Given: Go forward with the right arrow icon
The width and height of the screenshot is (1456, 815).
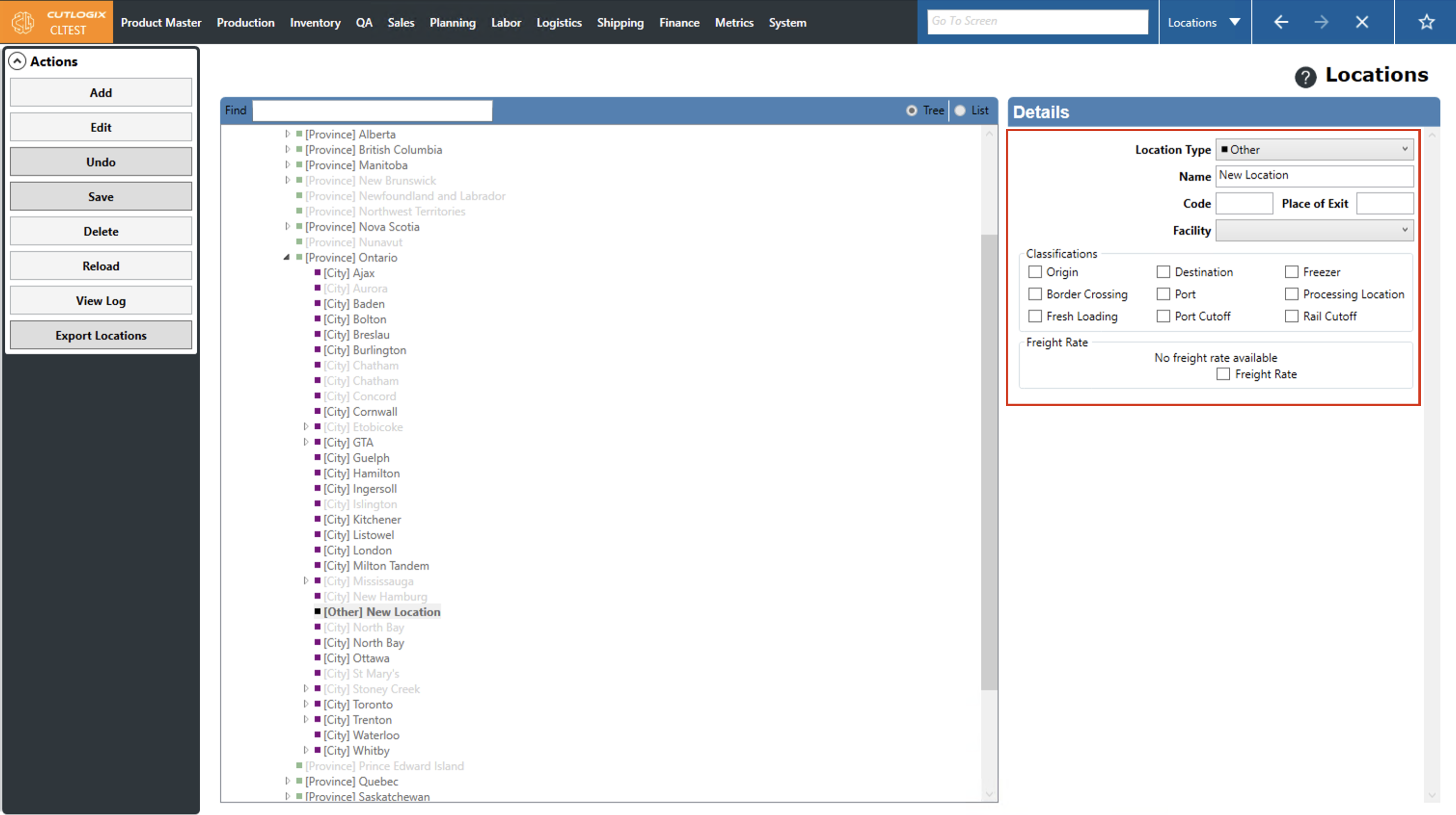Looking at the screenshot, I should 1321,22.
